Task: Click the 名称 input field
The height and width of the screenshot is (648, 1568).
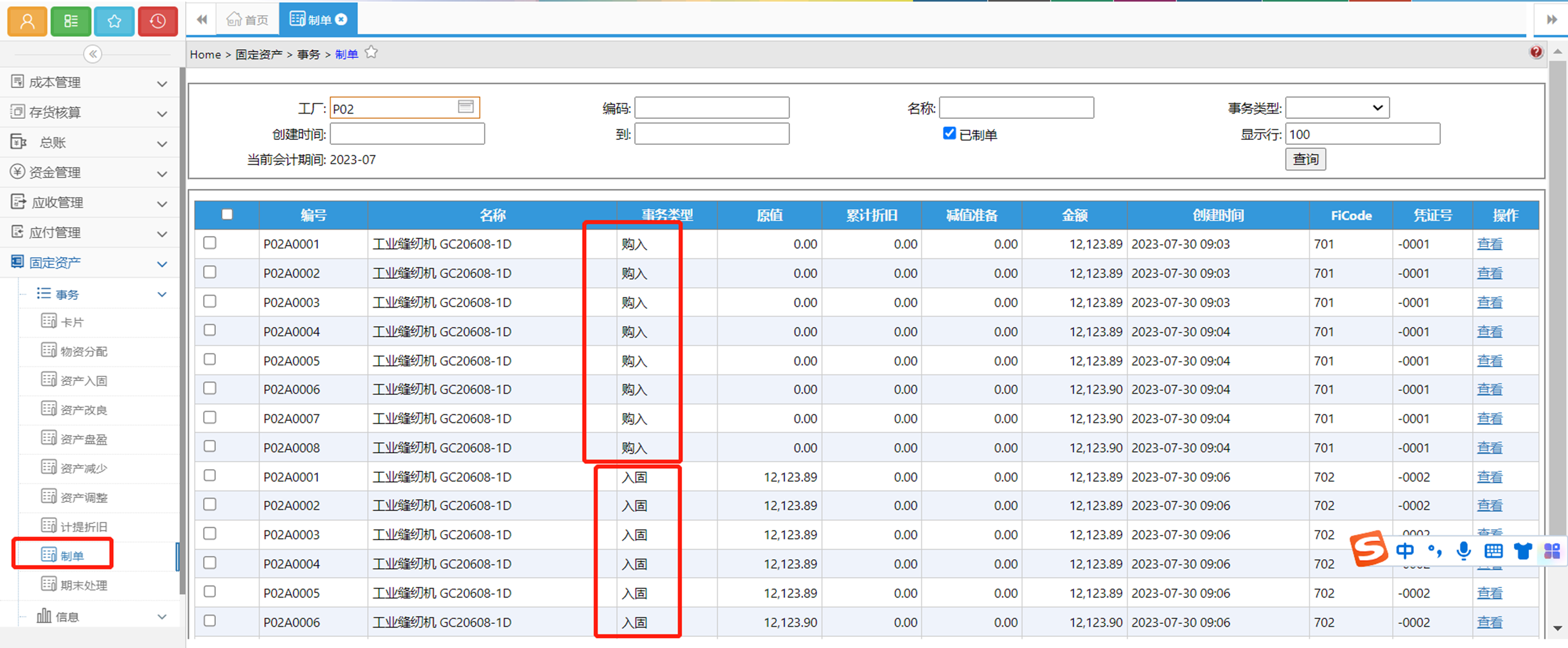Action: point(1016,108)
